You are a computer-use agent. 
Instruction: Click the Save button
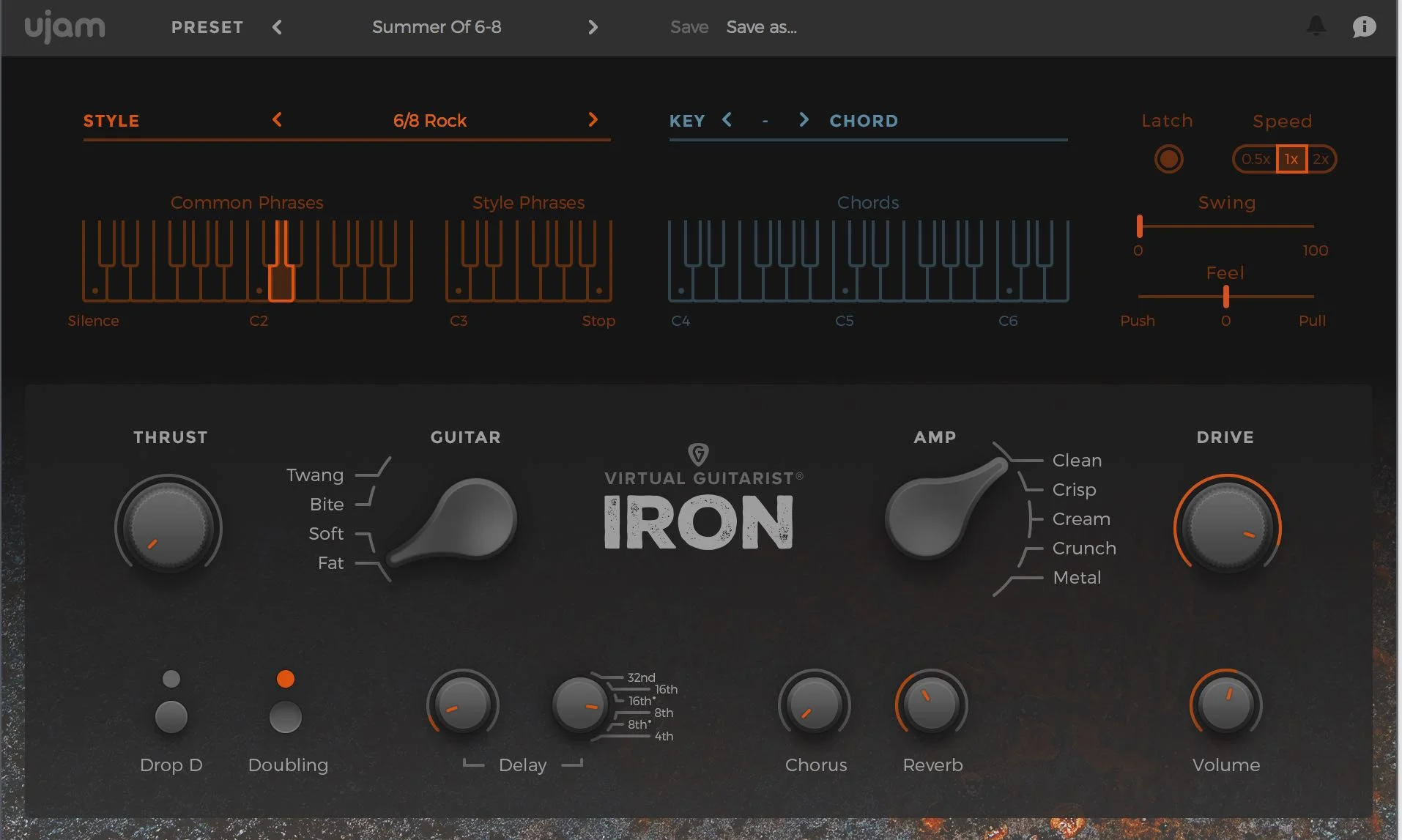point(689,27)
